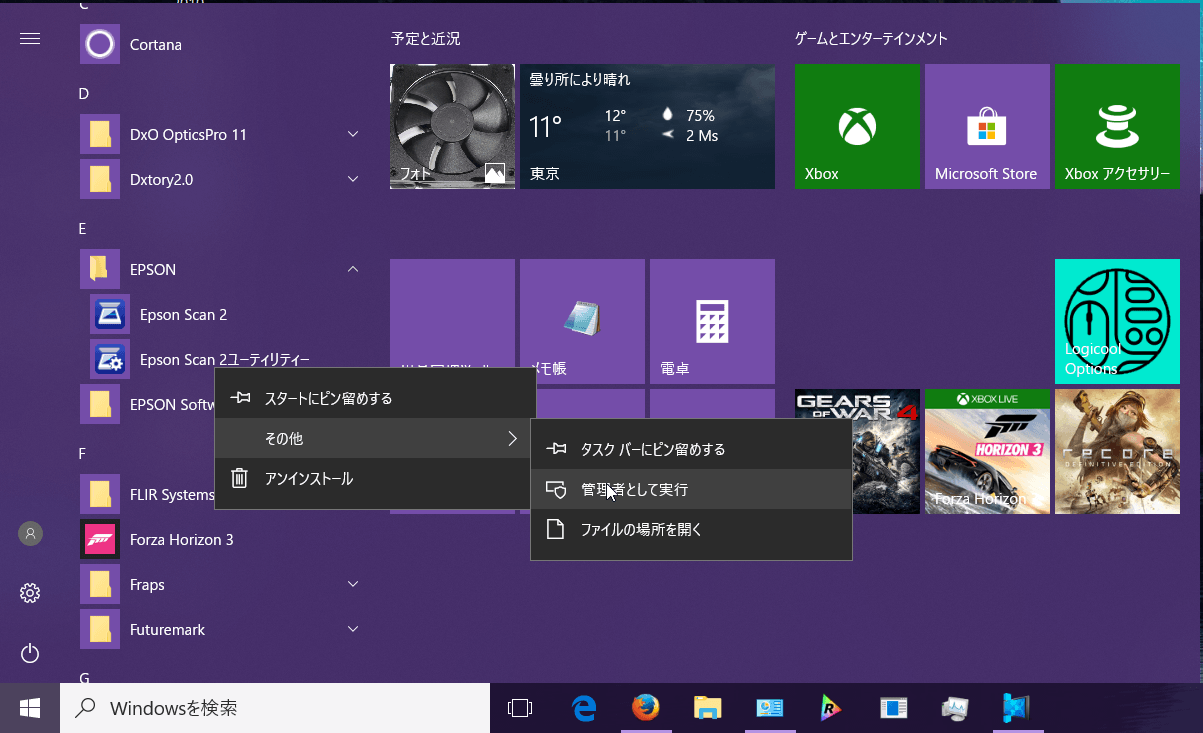
Task: Expand the DxO OpticsPro 11 folder chevron
Action: 353,134
